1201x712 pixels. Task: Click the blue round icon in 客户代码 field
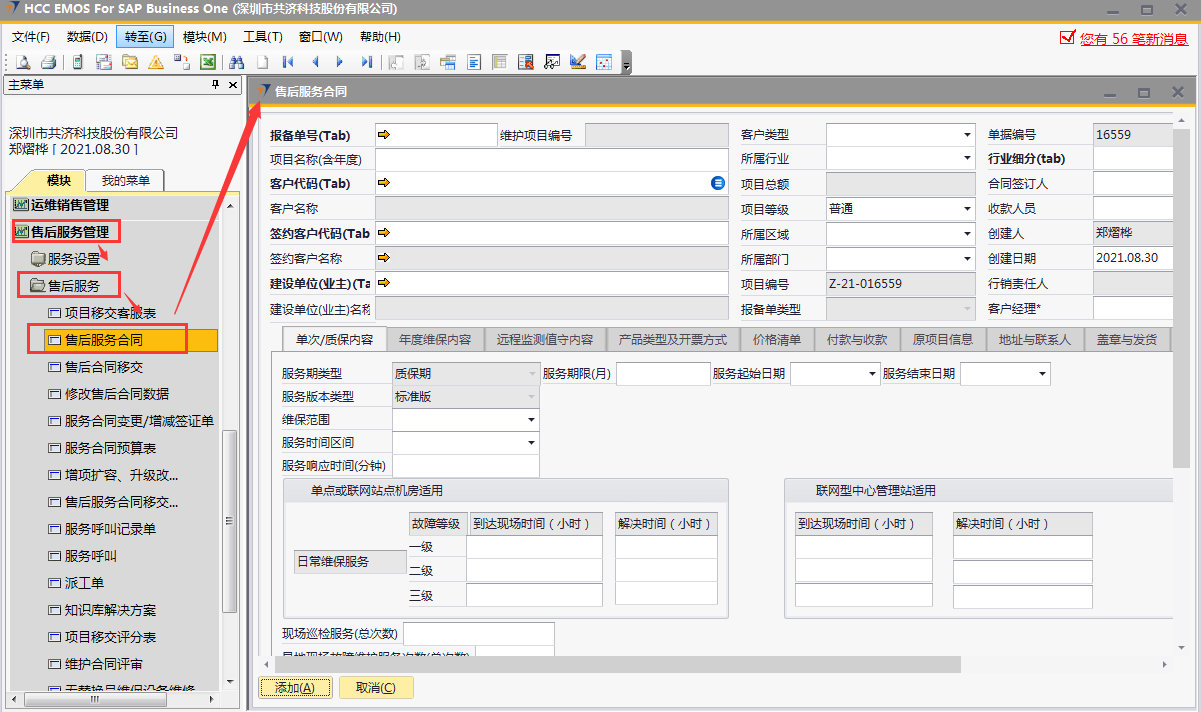pyautogui.click(x=717, y=183)
